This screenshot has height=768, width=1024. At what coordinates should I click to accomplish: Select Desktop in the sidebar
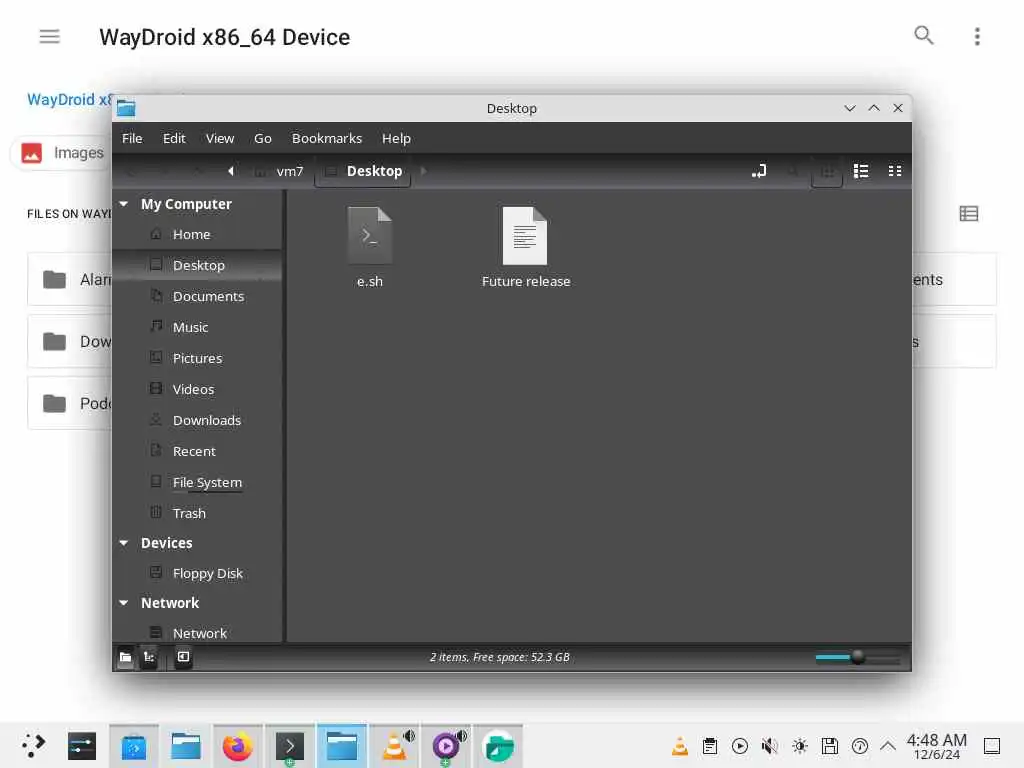point(198,265)
